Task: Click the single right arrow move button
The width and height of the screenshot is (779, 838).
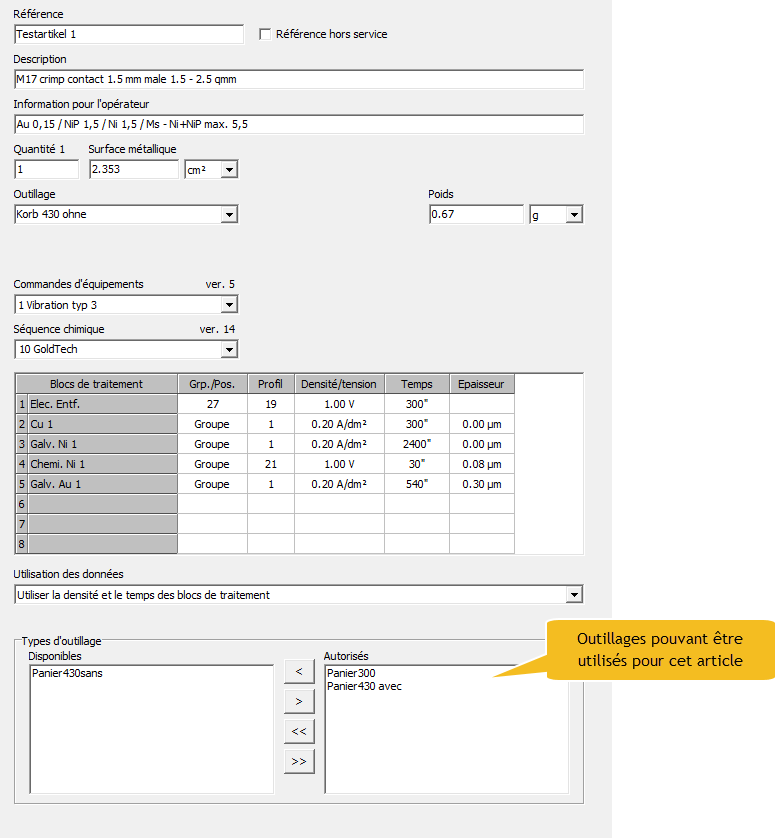Action: point(299,701)
